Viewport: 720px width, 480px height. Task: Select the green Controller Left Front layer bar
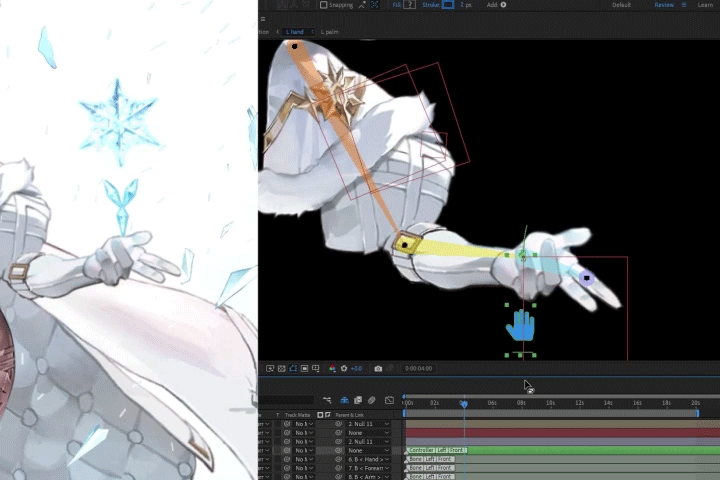[x=562, y=451]
